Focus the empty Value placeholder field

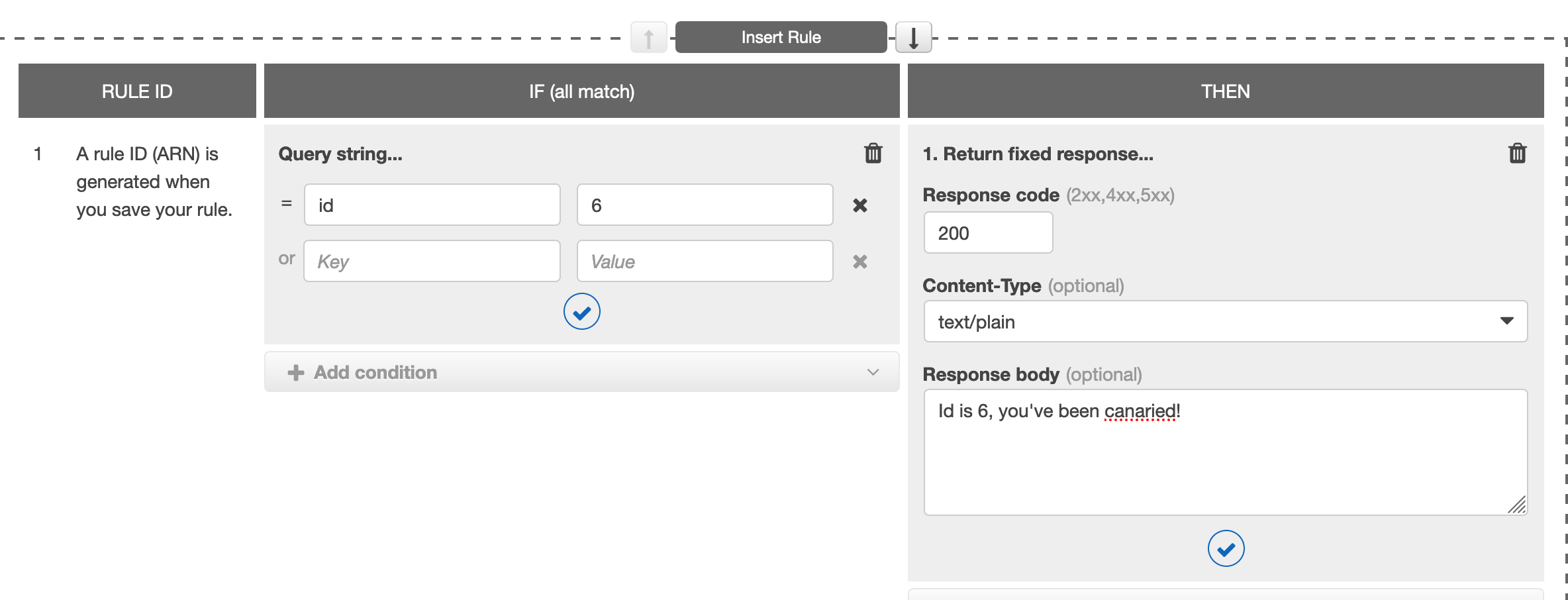click(x=705, y=262)
